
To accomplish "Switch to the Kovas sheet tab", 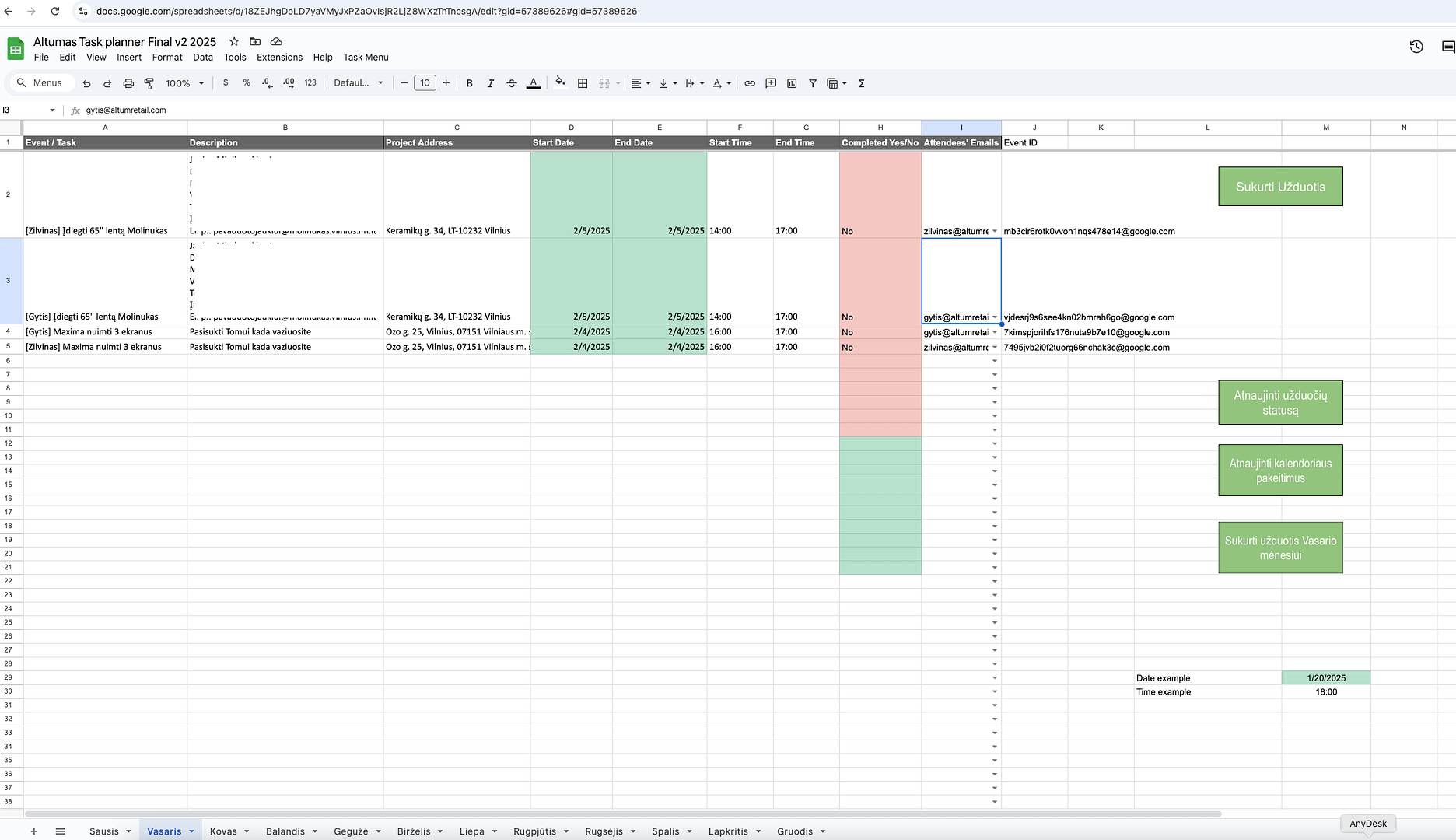I will 222,831.
